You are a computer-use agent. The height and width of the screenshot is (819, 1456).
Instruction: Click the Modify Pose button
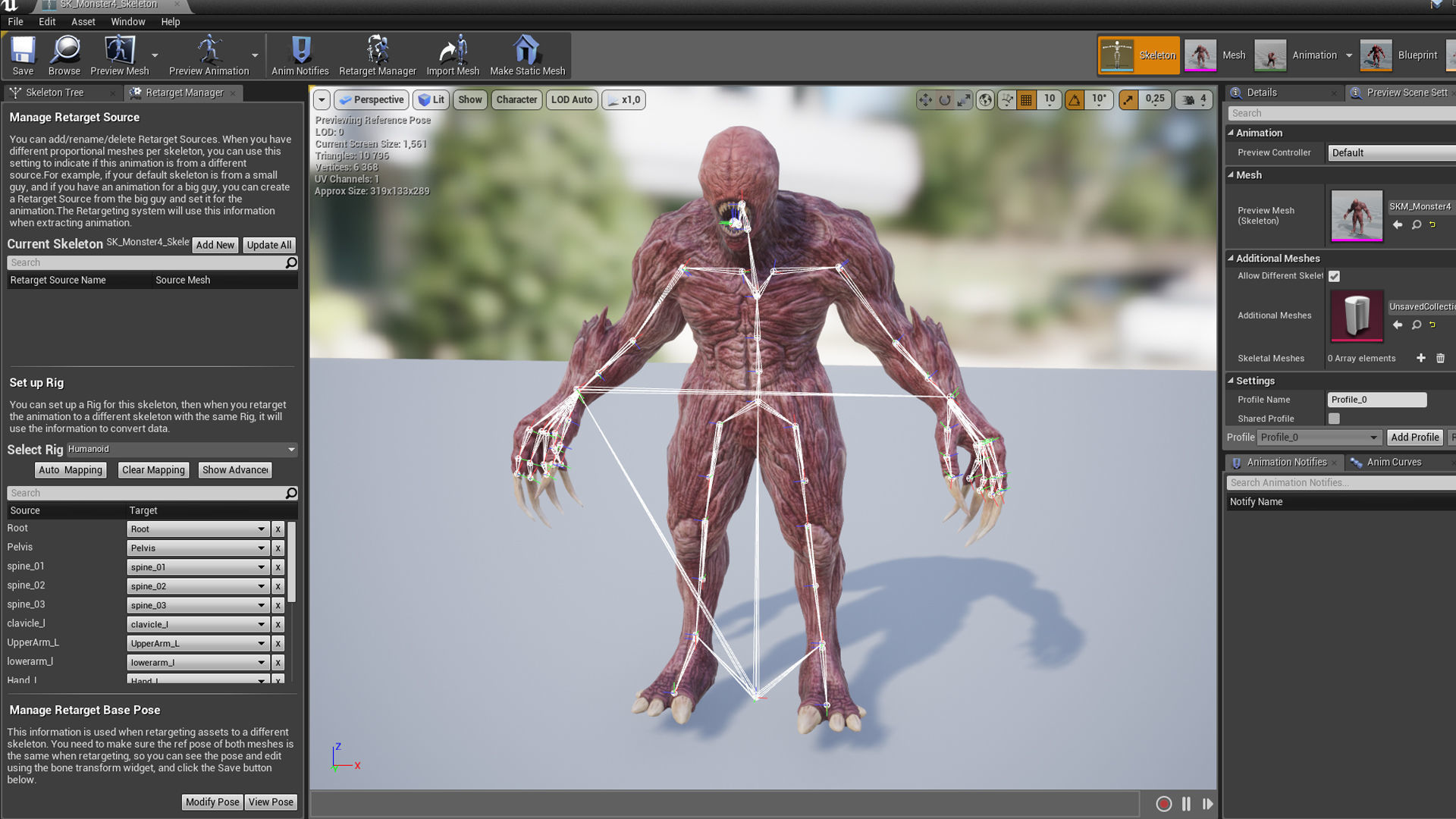[212, 802]
